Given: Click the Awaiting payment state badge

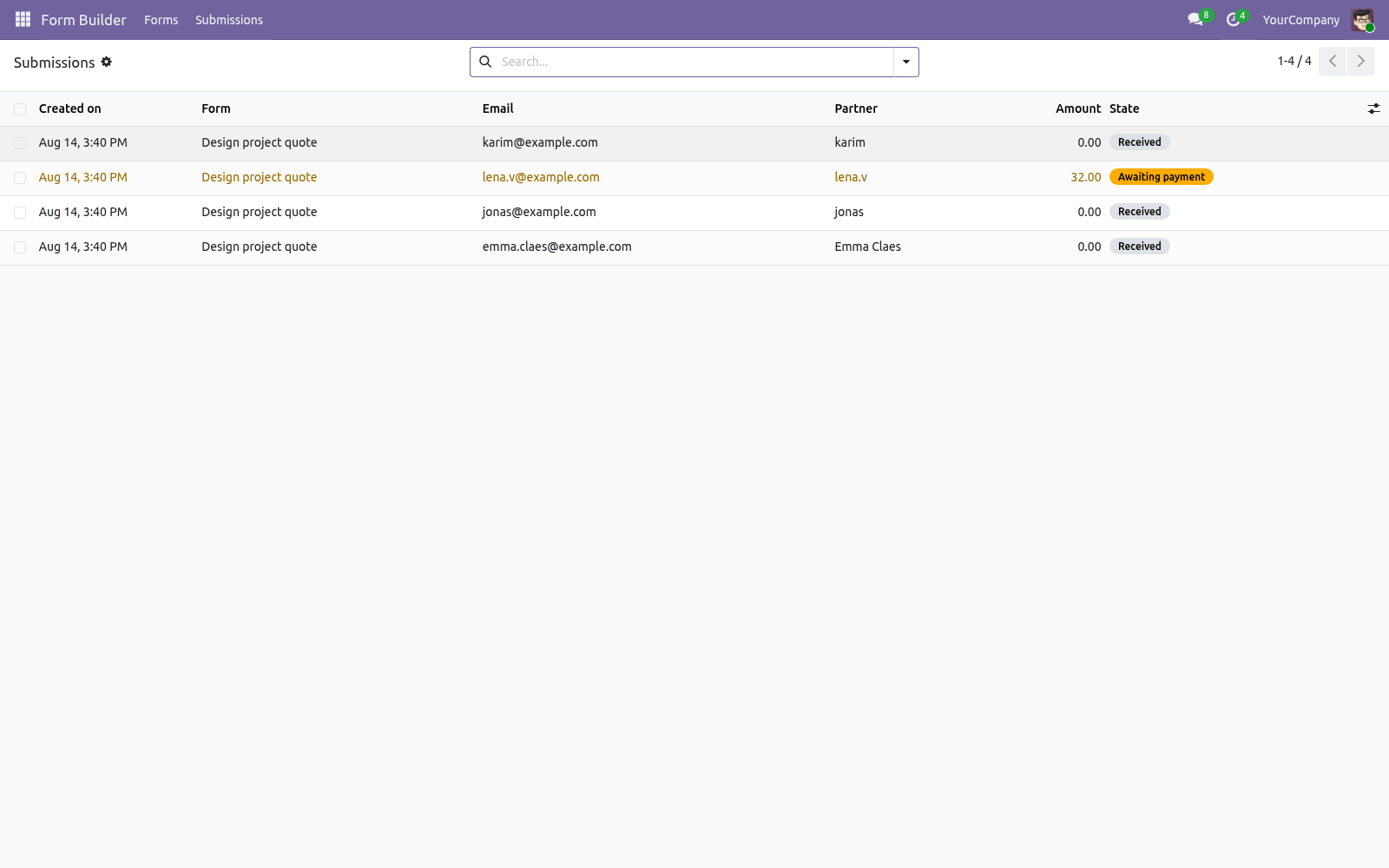Looking at the screenshot, I should tap(1162, 177).
